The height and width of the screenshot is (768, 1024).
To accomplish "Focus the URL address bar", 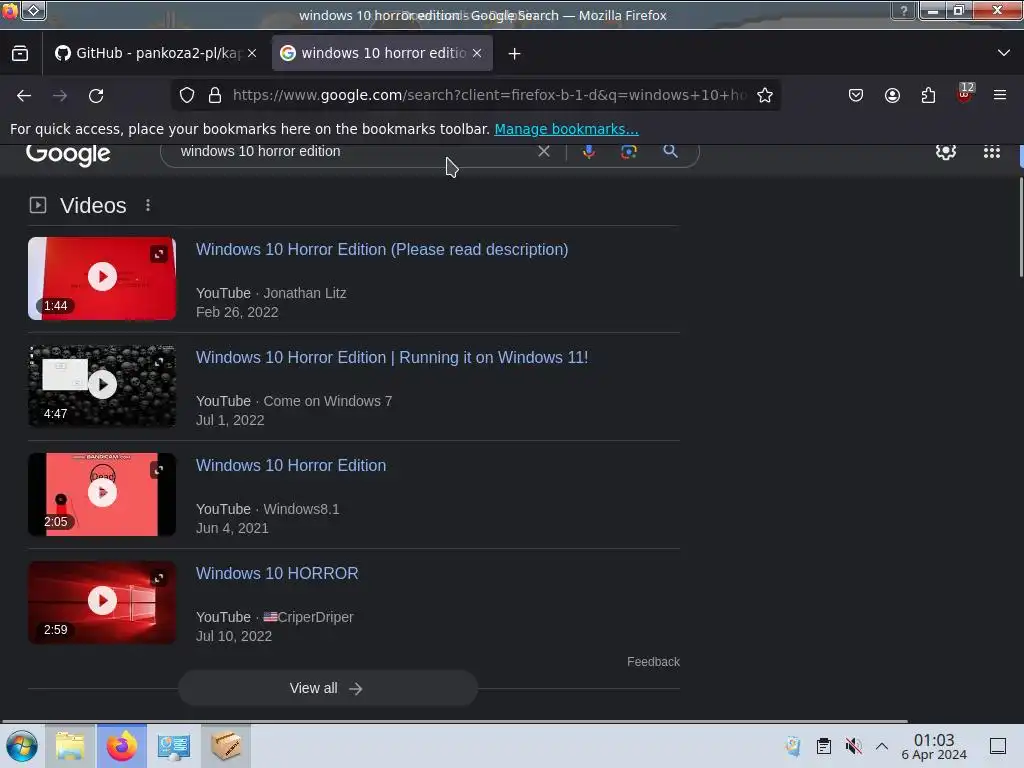I will (488, 95).
